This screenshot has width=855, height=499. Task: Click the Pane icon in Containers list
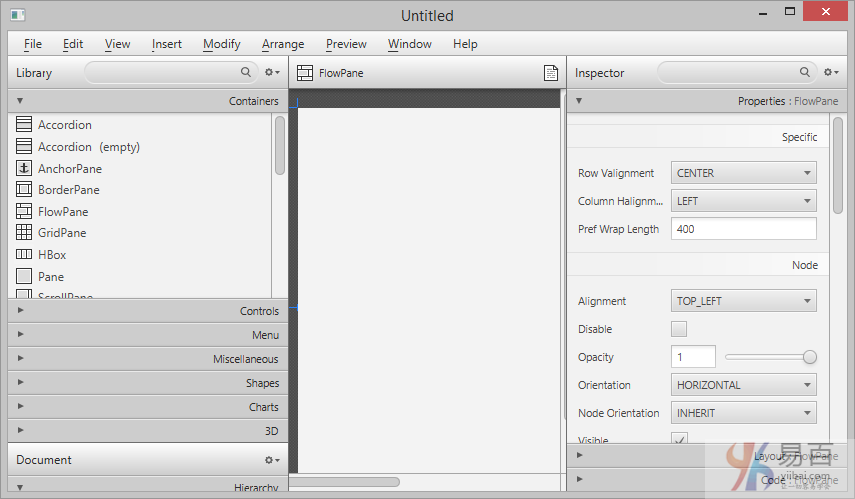24,277
